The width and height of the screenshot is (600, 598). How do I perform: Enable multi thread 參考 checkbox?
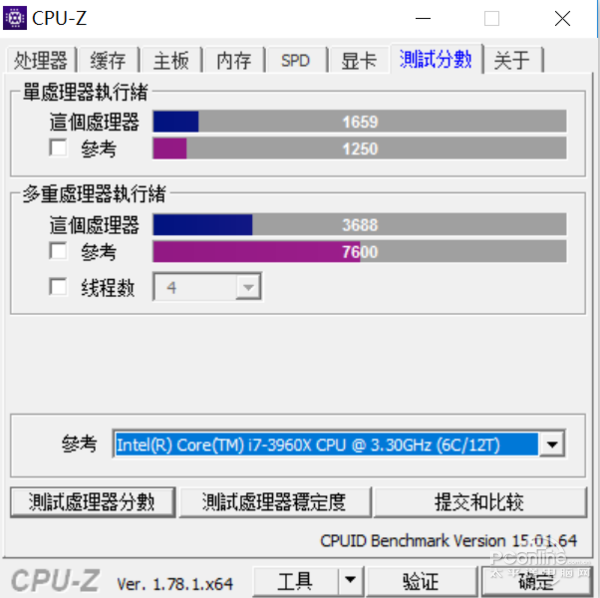pos(58,251)
